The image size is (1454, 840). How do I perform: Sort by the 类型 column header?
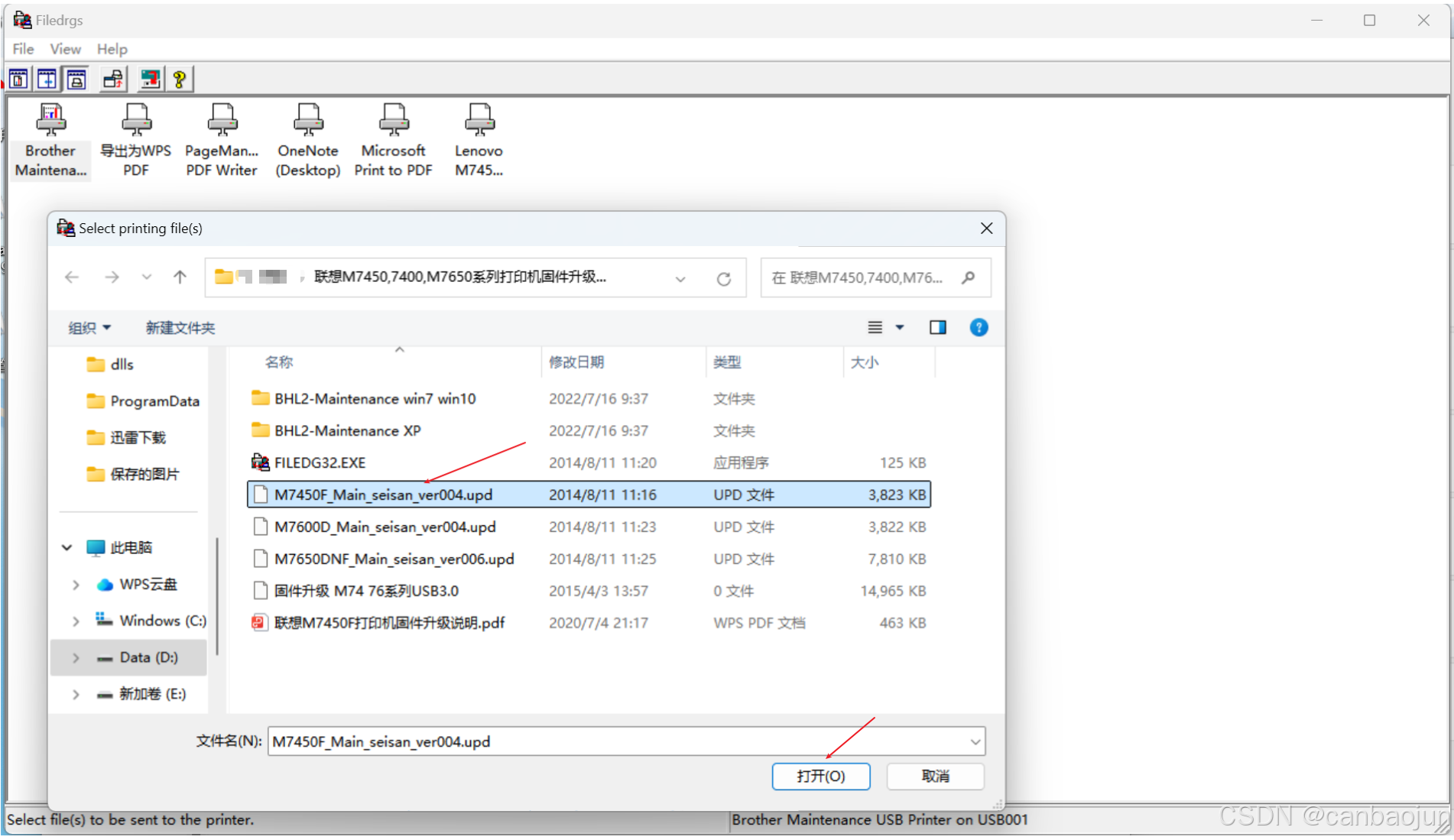click(x=727, y=362)
